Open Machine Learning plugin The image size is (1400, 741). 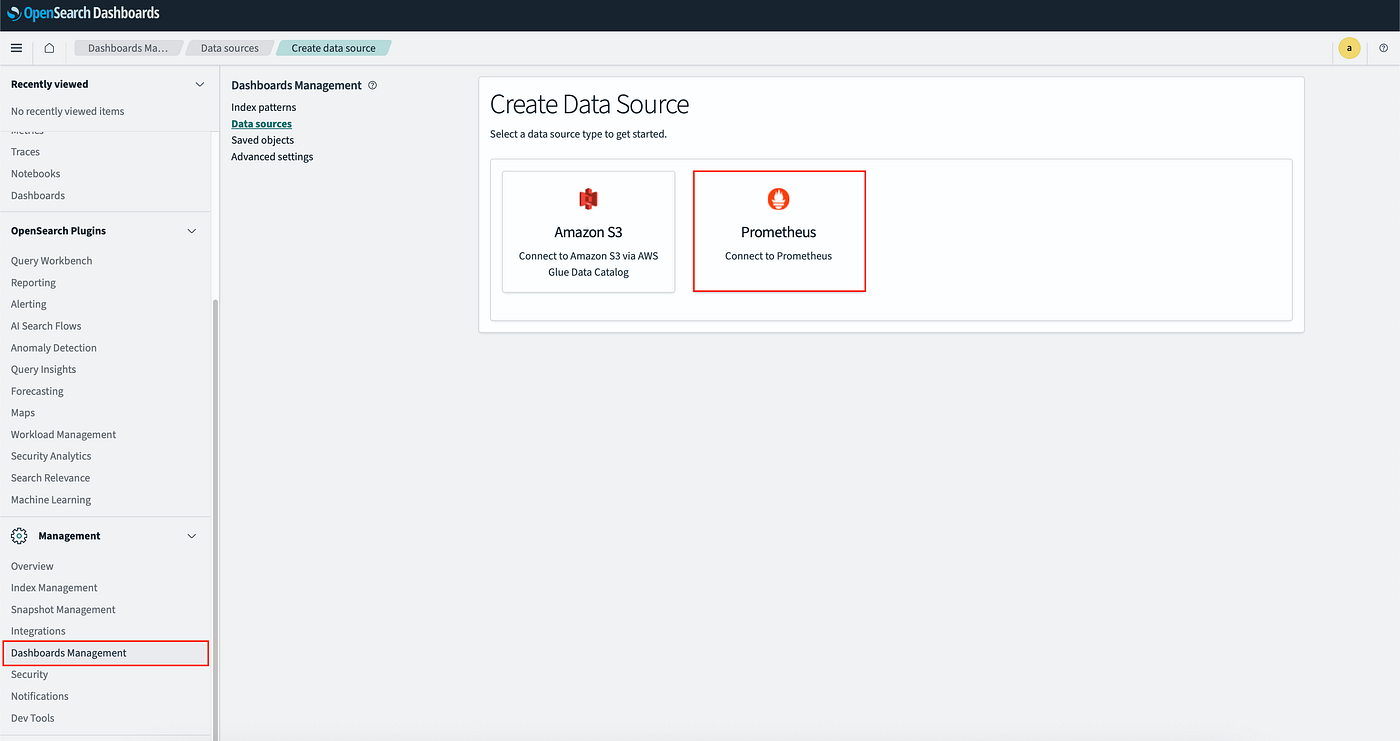(x=51, y=500)
